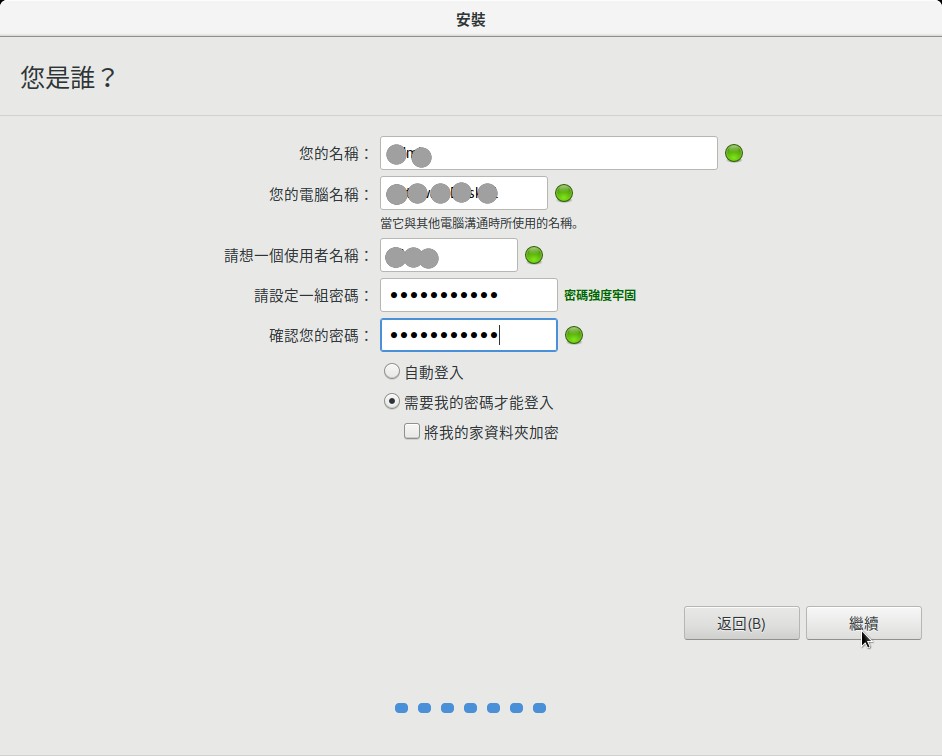The image size is (942, 756).
Task: Click the first progress dot at bottom
Action: click(x=401, y=708)
